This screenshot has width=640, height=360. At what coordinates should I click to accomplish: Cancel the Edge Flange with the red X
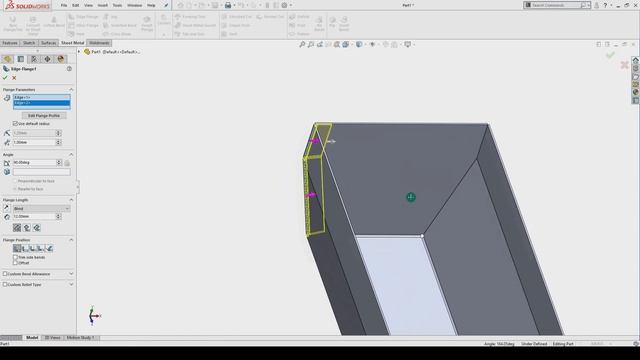14,78
